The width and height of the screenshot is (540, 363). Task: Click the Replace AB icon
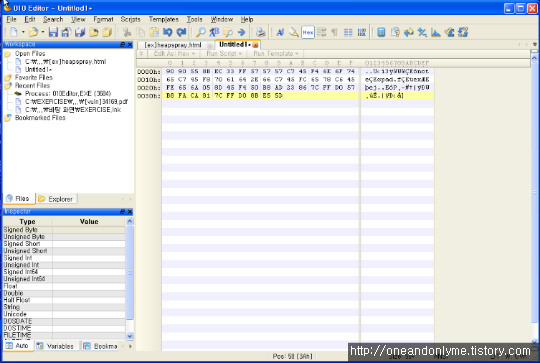(x=214, y=32)
